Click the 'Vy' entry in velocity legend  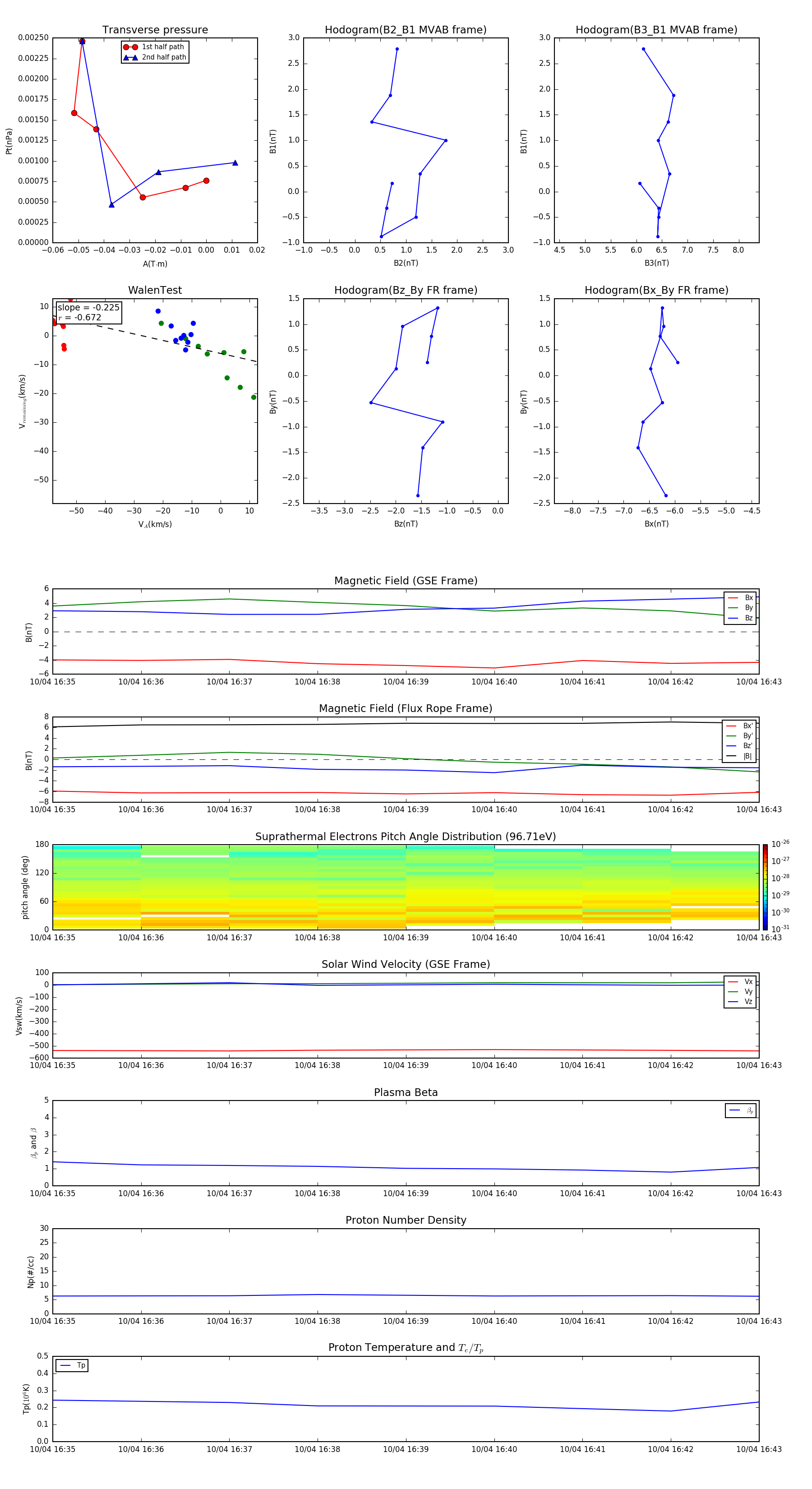pos(740,991)
